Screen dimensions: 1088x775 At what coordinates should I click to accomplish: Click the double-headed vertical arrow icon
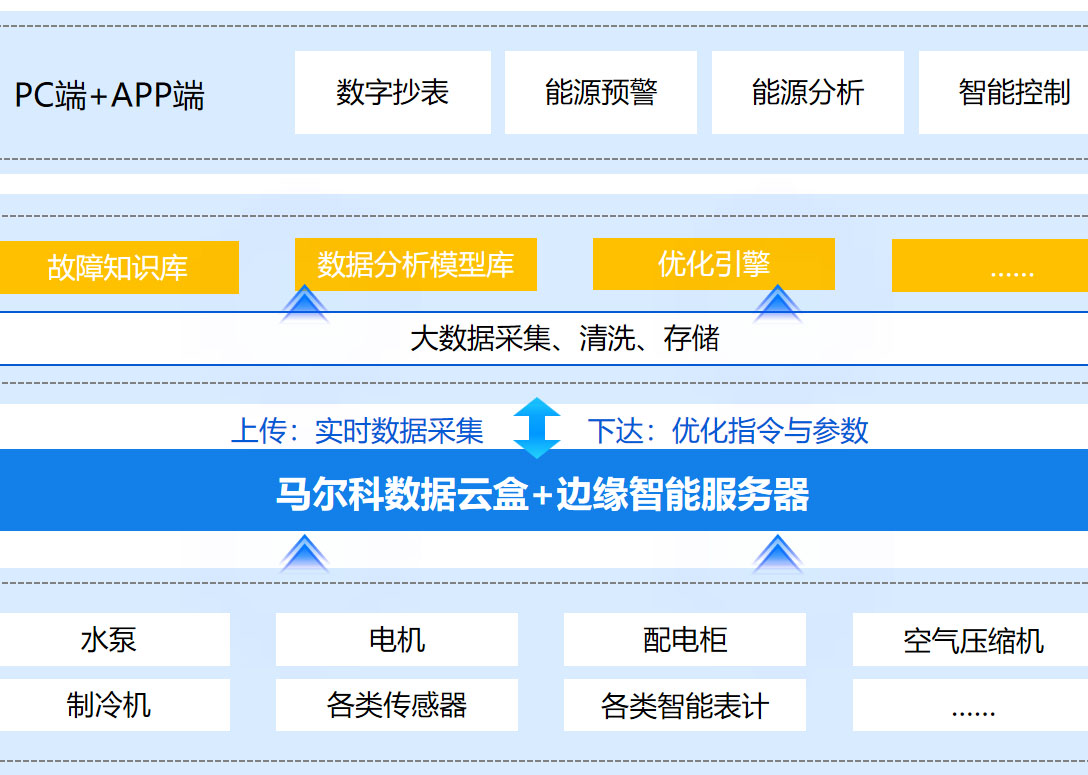pyautogui.click(x=536, y=427)
